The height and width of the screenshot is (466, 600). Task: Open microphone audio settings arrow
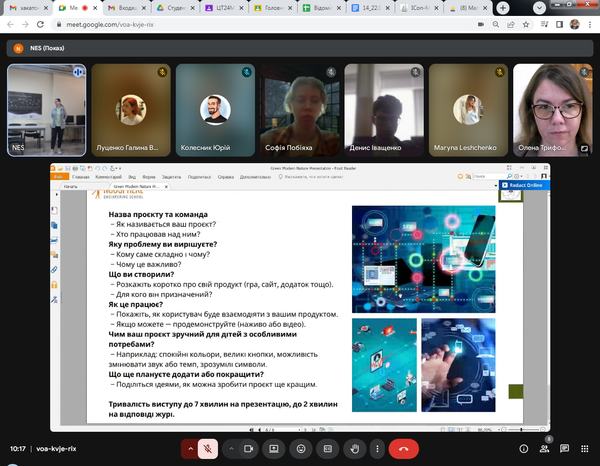pyautogui.click(x=186, y=449)
